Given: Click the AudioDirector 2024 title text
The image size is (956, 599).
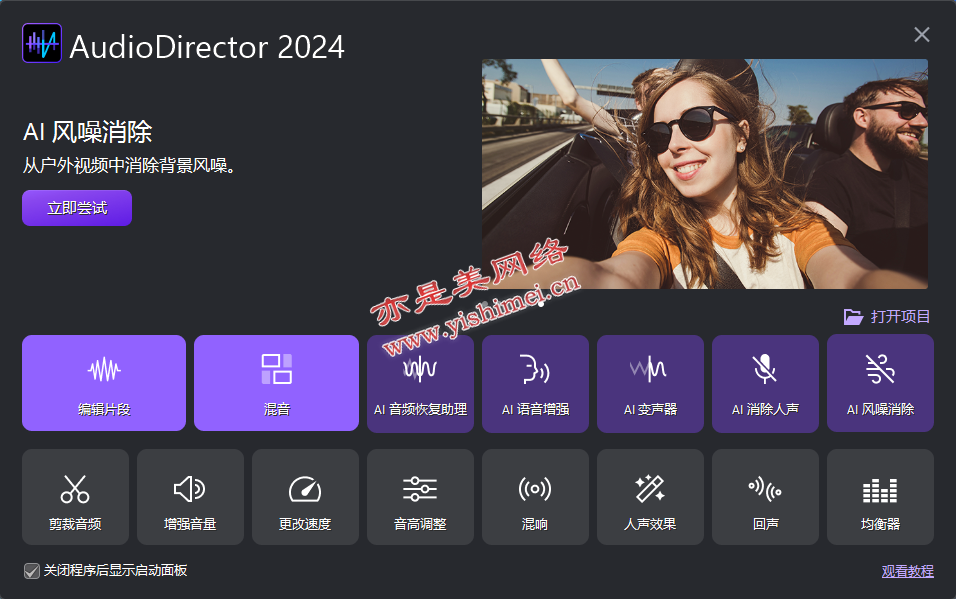Looking at the screenshot, I should coord(207,47).
